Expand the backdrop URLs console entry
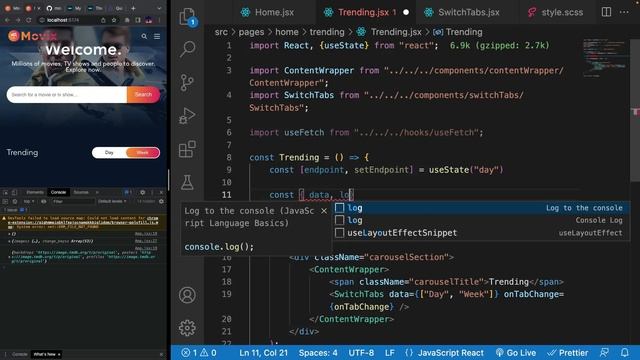640x360 pixels. [9, 257]
